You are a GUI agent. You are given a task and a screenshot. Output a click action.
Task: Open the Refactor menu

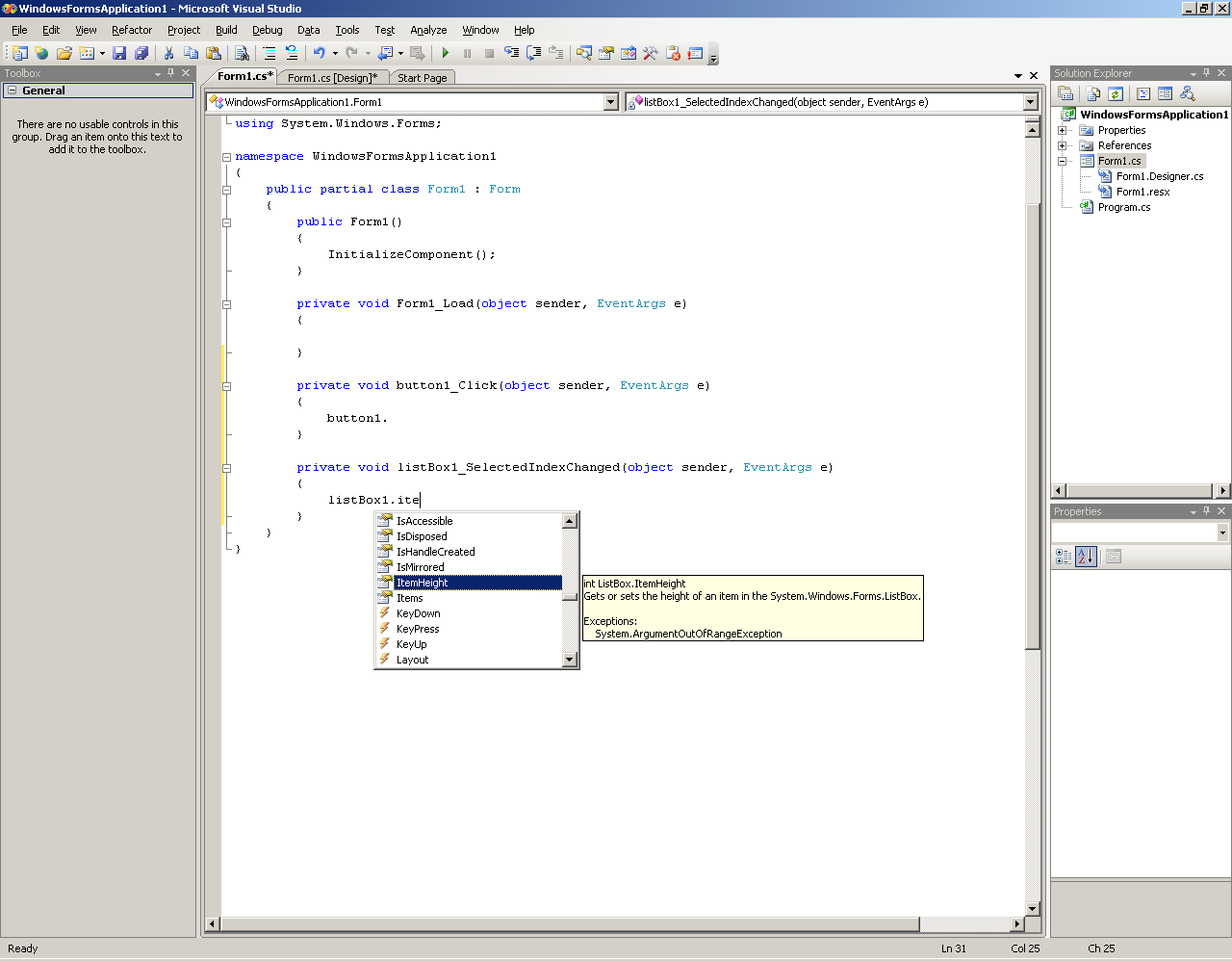132,30
